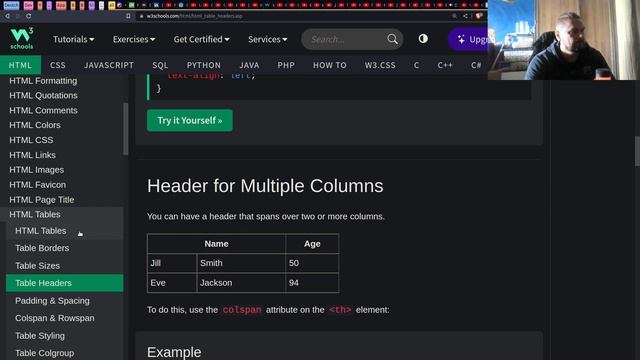Open HTML Quotations in sidebar
Image resolution: width=640 pixels, height=360 pixels.
point(43,96)
